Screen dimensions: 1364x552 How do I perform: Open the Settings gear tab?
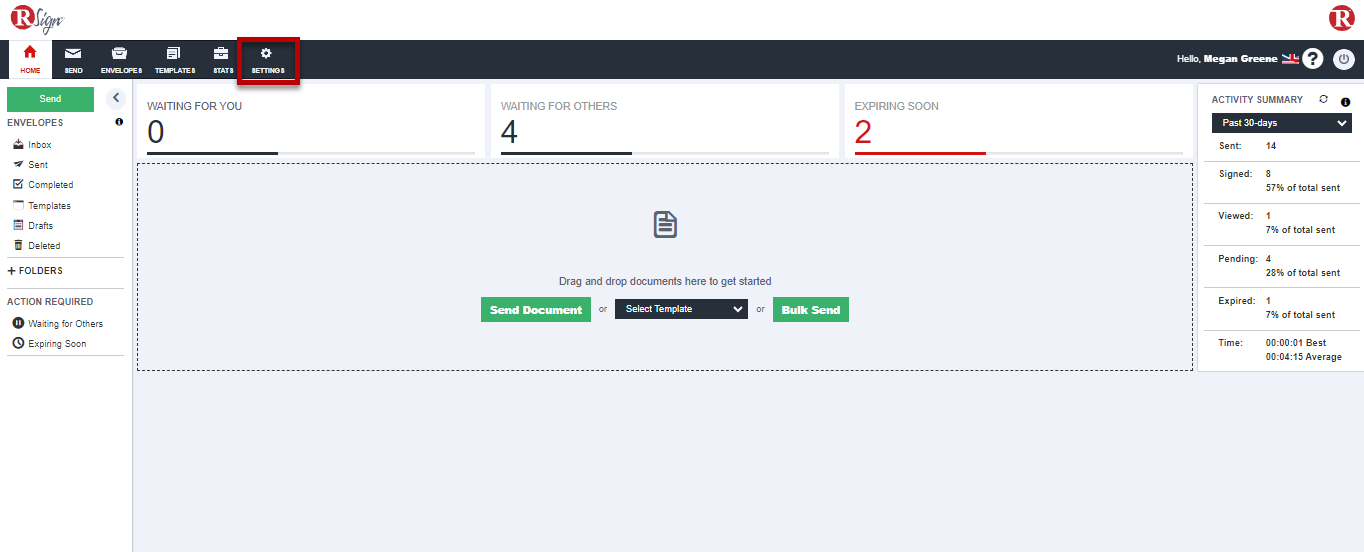click(x=267, y=59)
